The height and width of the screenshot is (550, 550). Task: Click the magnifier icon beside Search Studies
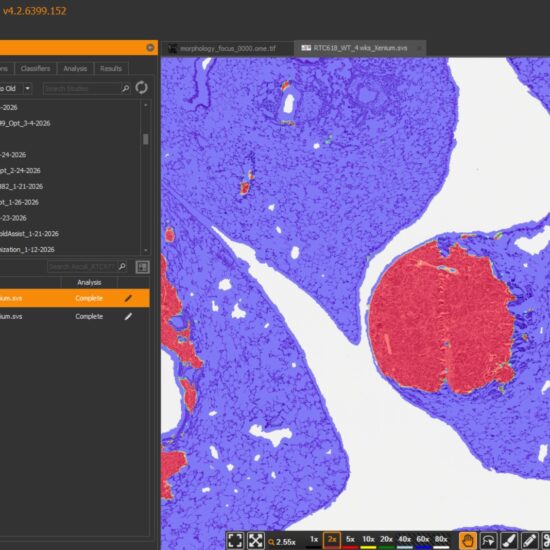point(126,88)
